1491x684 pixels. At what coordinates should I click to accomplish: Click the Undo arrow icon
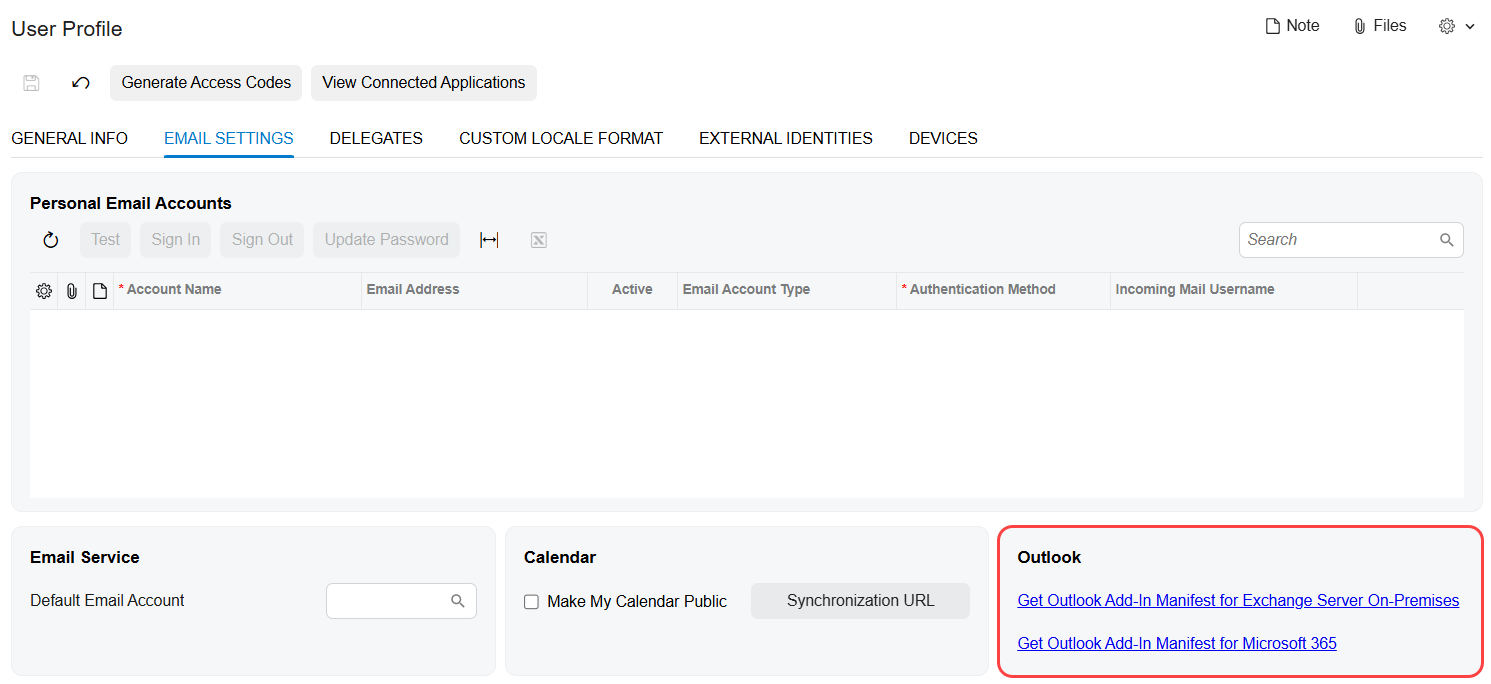(x=81, y=83)
